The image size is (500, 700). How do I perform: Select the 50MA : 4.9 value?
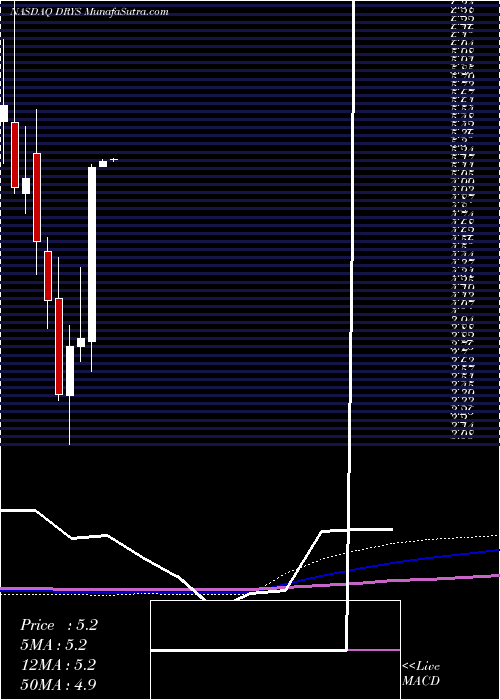pyautogui.click(x=58, y=684)
